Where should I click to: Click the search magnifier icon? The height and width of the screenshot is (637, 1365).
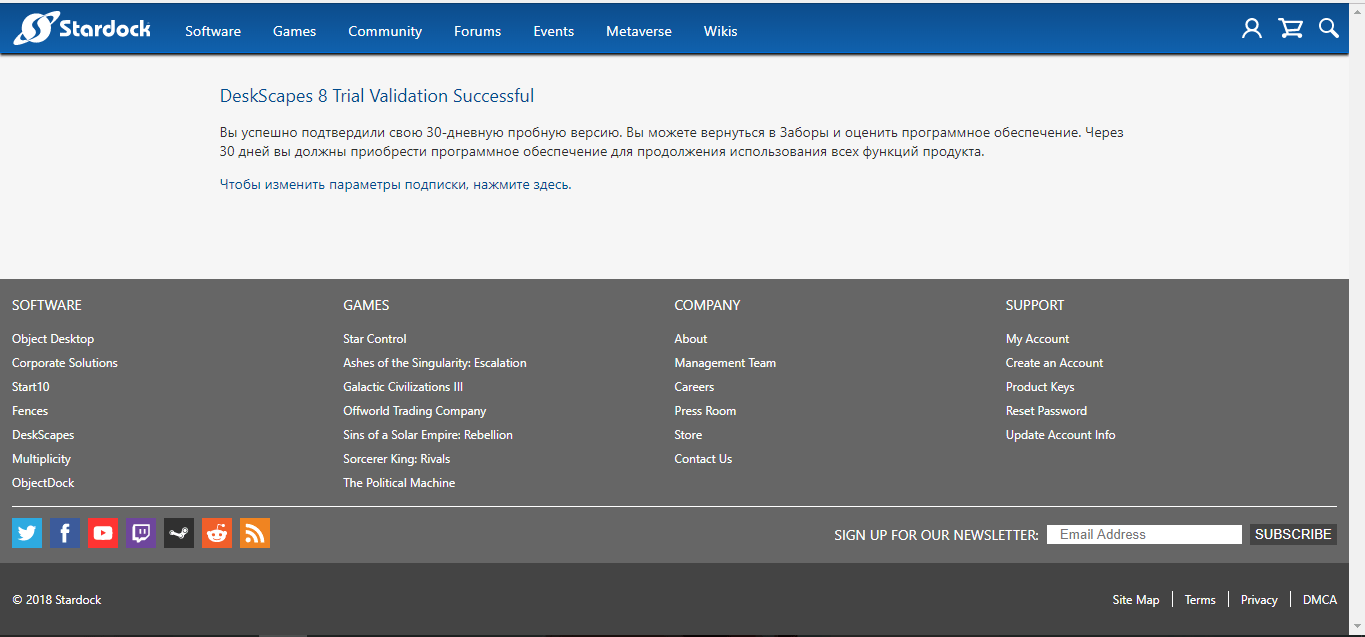1328,28
